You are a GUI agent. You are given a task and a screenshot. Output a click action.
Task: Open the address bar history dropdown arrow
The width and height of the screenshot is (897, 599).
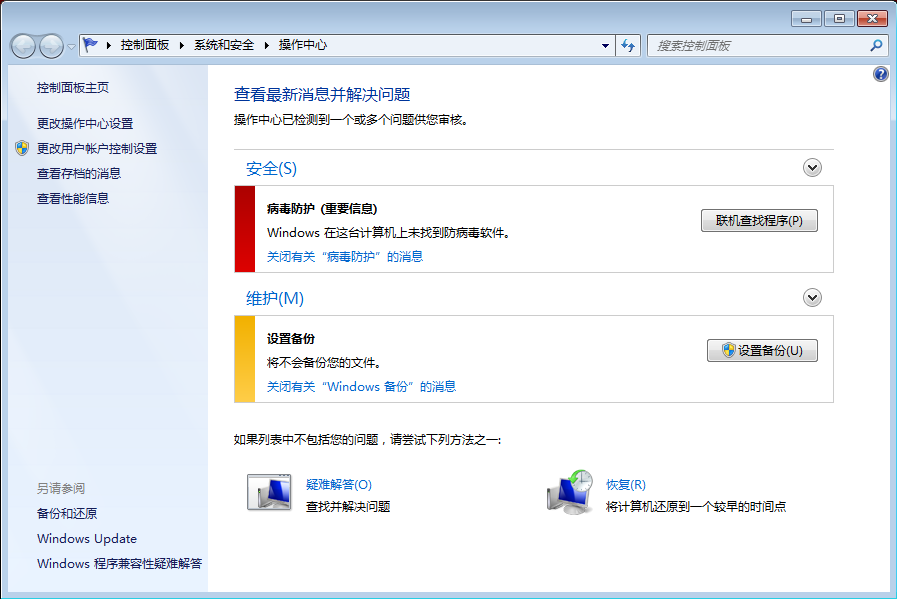606,45
